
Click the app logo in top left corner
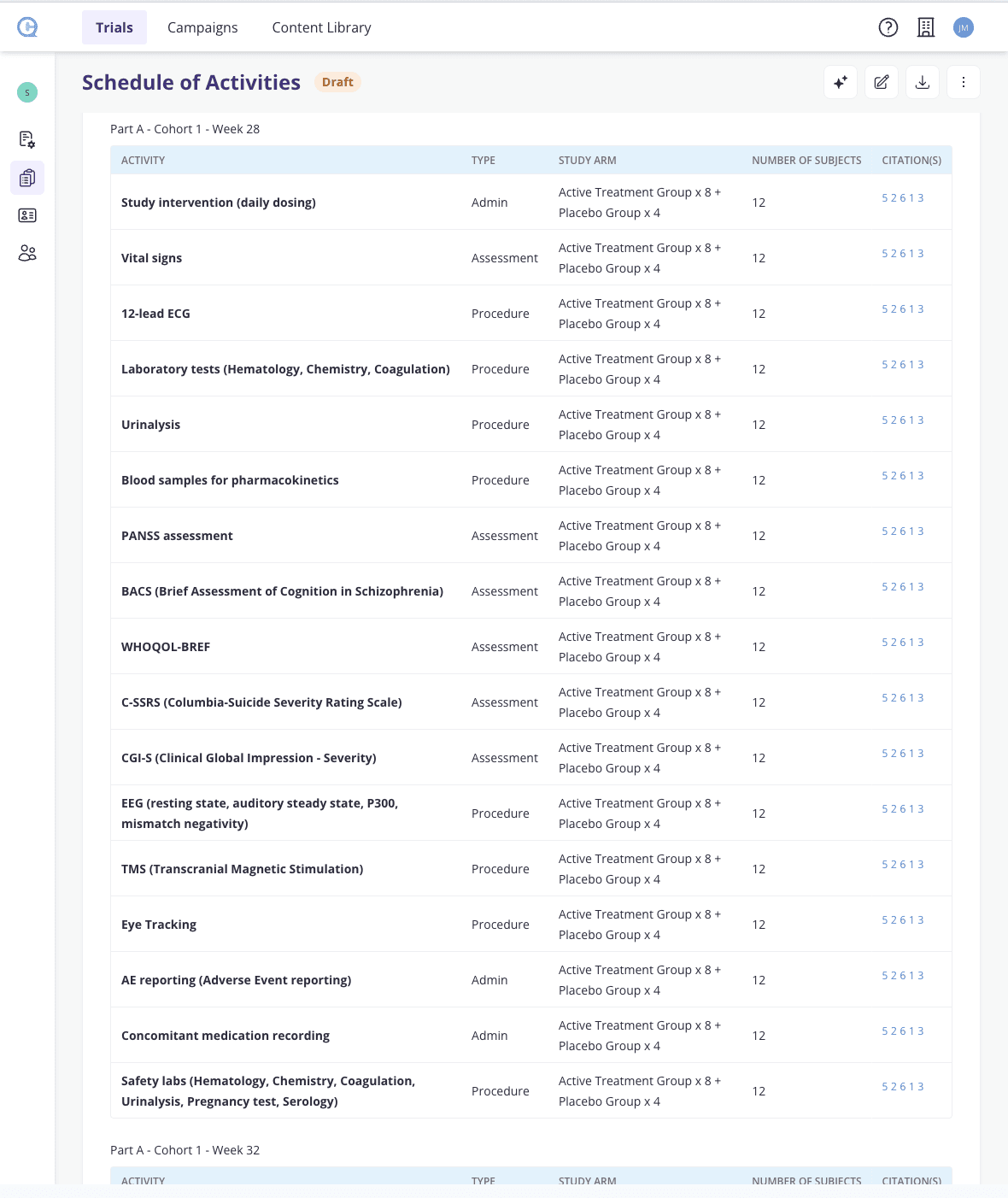click(27, 26)
